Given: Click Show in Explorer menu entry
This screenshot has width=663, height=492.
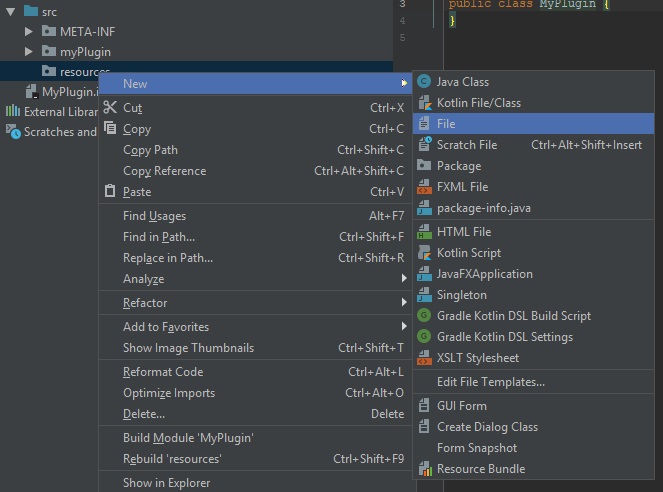Looking at the screenshot, I should click(x=166, y=483).
